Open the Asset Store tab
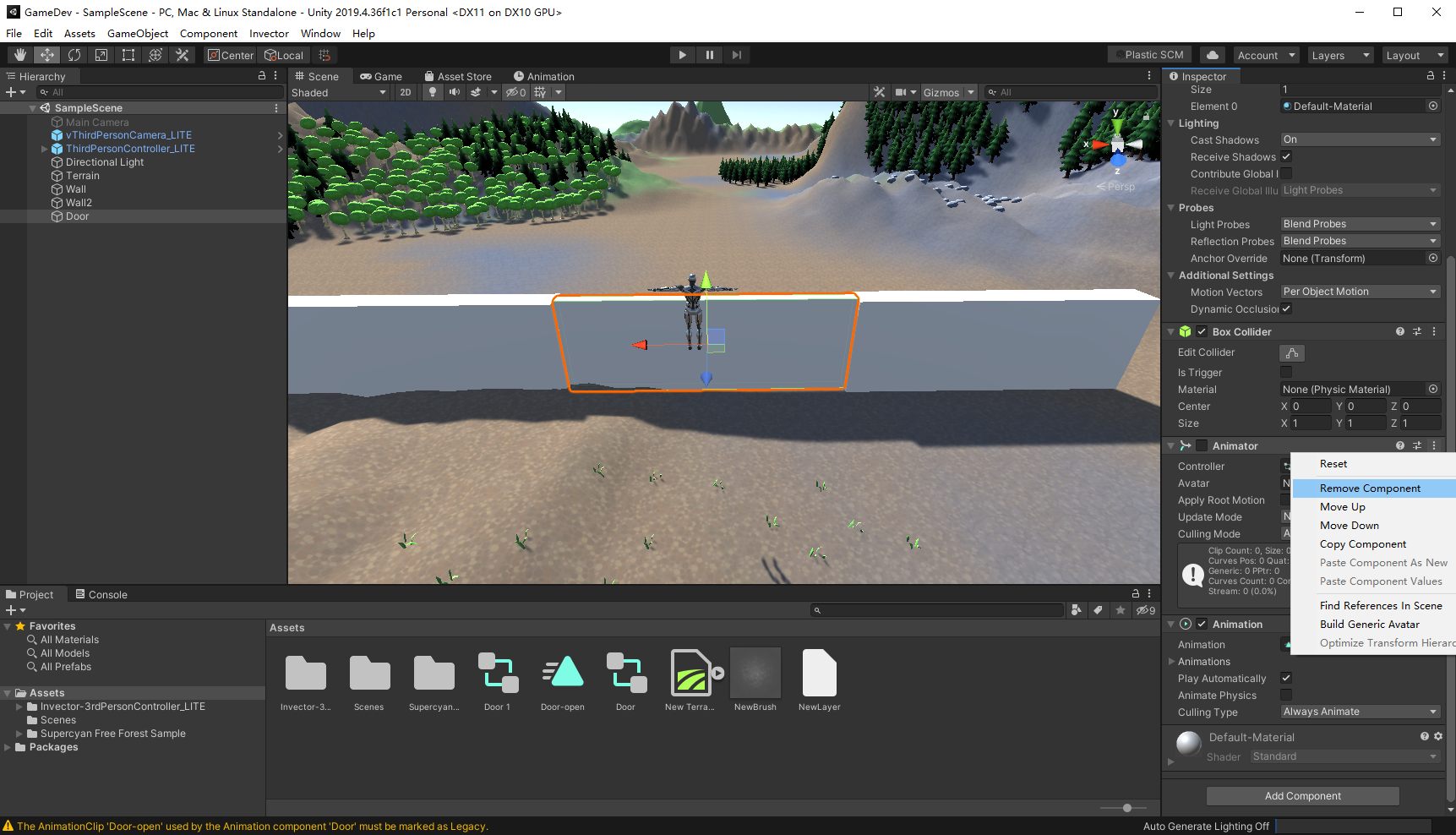1456x835 pixels. click(457, 76)
